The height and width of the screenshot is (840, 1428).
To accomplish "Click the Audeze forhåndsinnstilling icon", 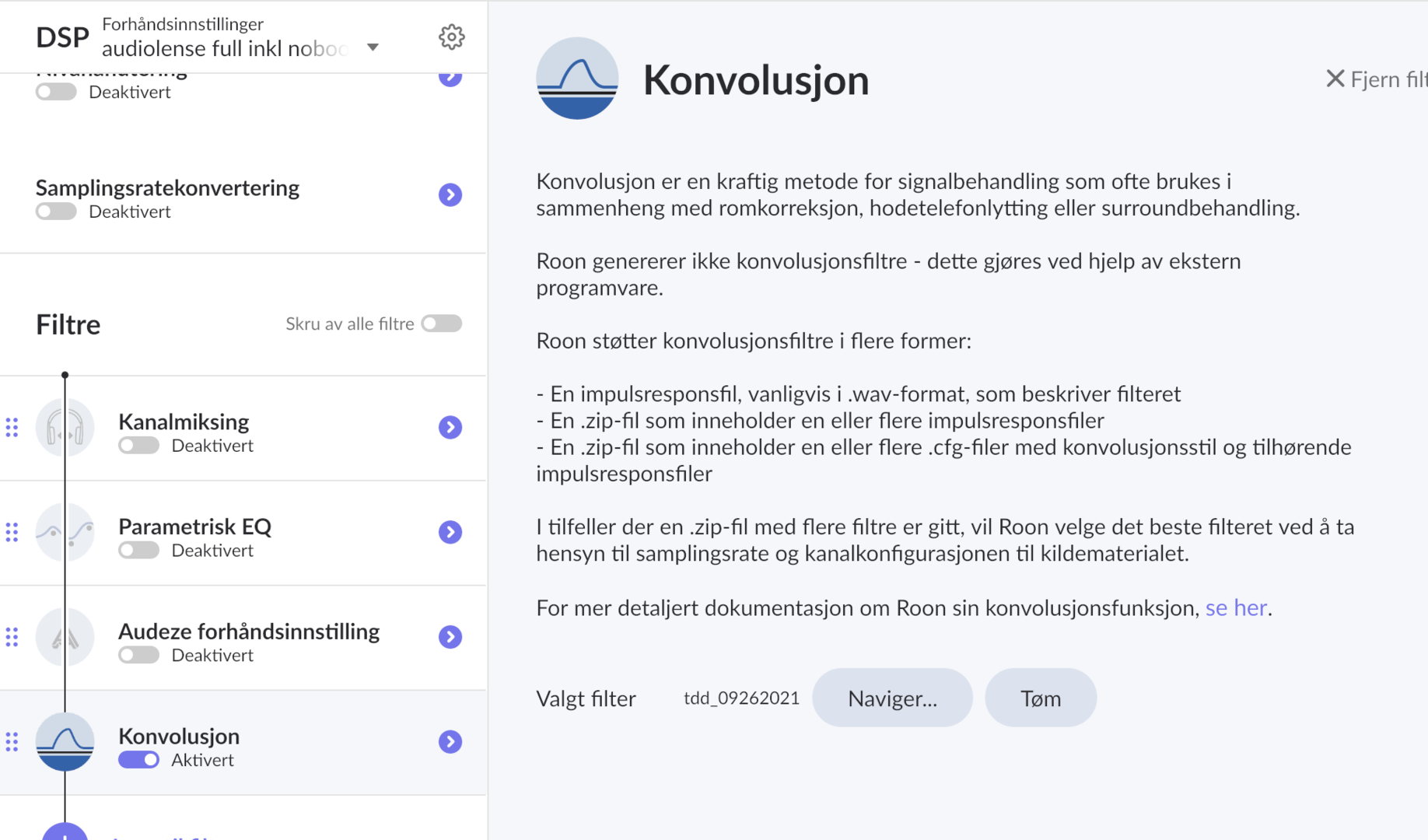I will coord(65,637).
